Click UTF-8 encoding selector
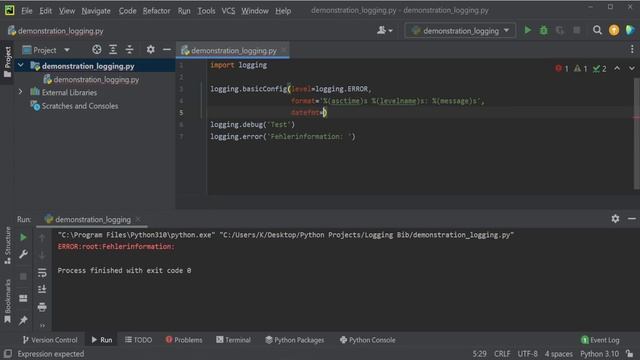This screenshot has height=360, width=640. tap(527, 354)
